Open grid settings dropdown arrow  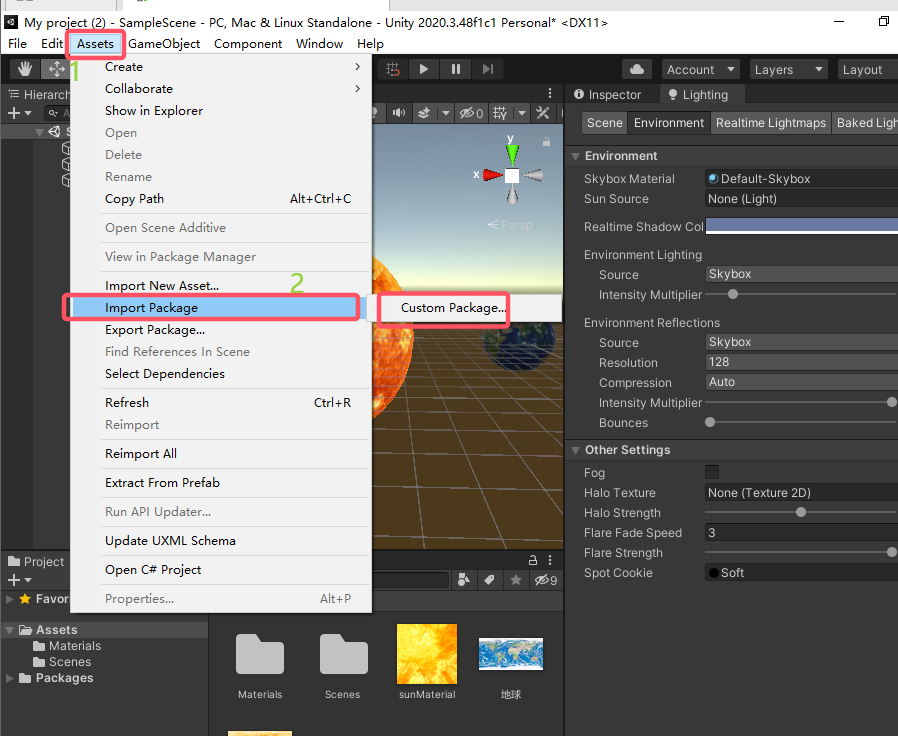tap(522, 113)
